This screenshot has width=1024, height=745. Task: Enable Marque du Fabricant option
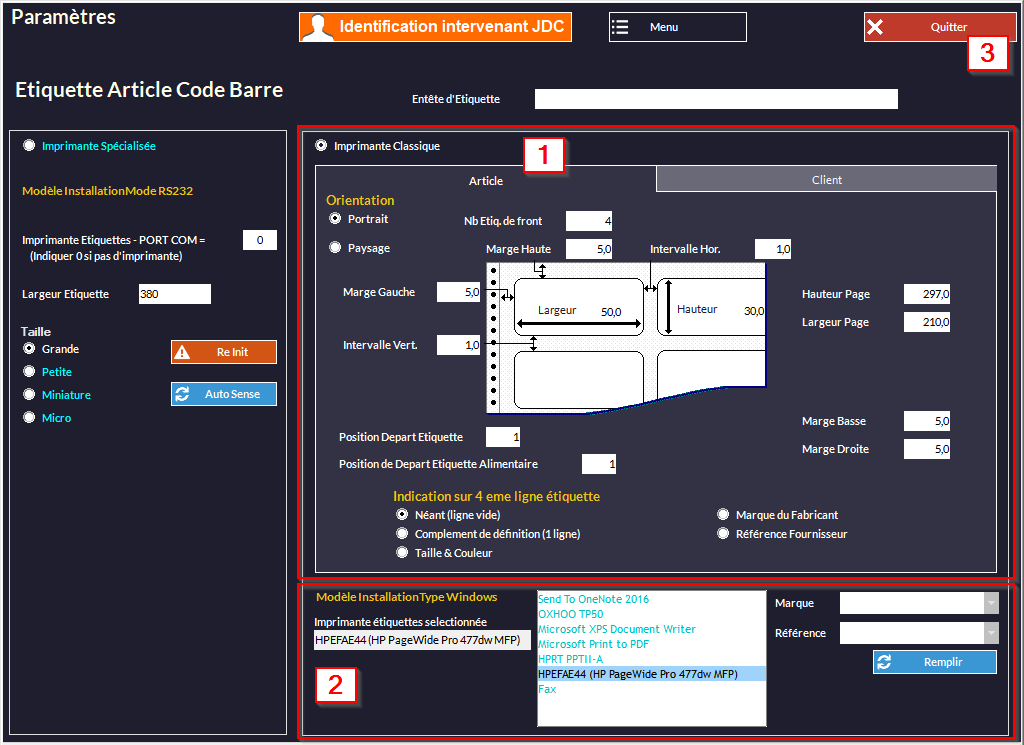click(x=724, y=515)
